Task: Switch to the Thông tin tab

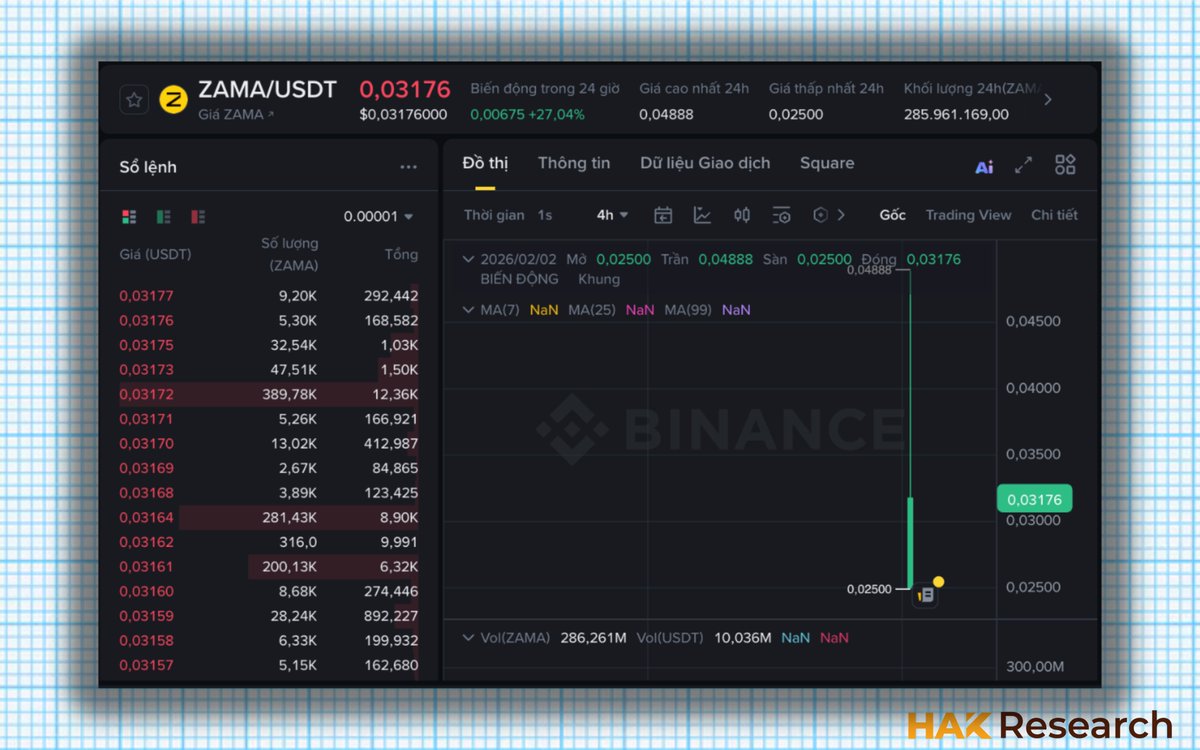Action: pos(574,163)
